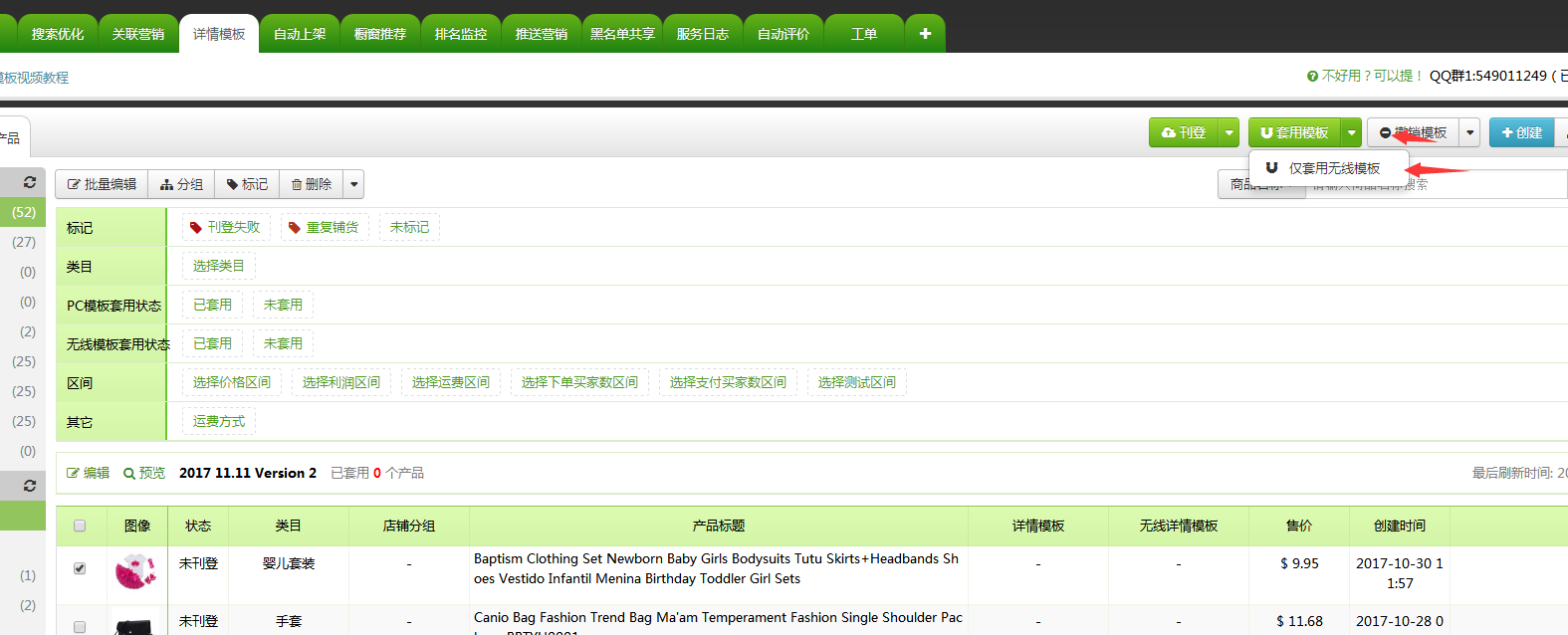Open 选择支付买家数区间 filter
The height and width of the screenshot is (635, 1568).
[x=728, y=382]
